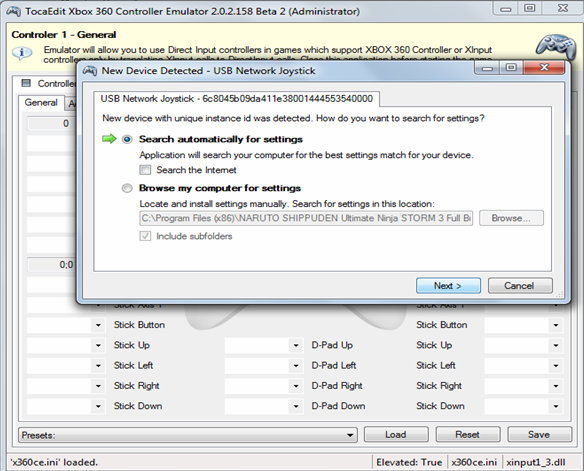Click the gamepad icon in dialog title bar
Screen dimensions: 584x471
pos(90,70)
